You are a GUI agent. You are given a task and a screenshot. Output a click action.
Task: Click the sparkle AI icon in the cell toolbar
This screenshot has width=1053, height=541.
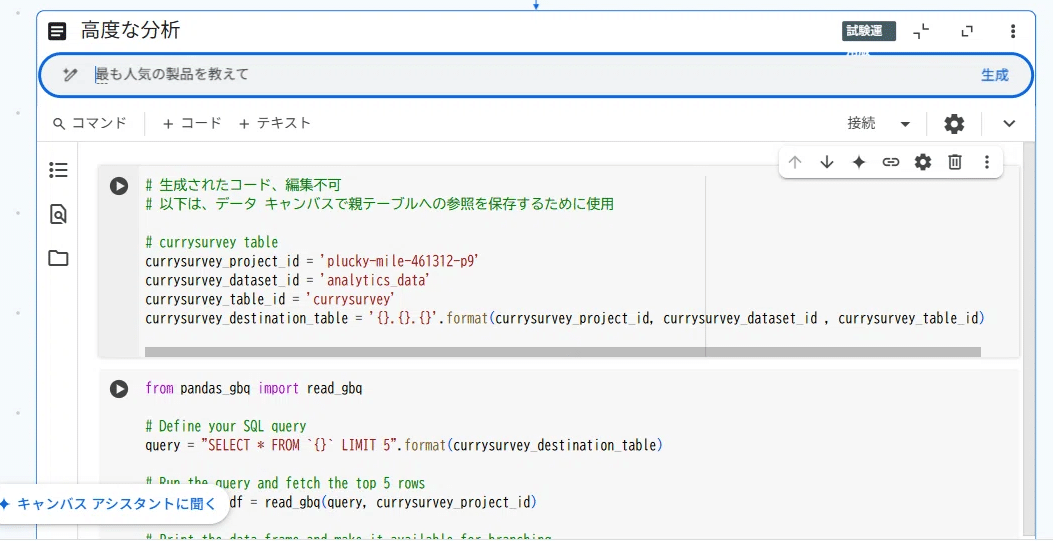tap(858, 162)
